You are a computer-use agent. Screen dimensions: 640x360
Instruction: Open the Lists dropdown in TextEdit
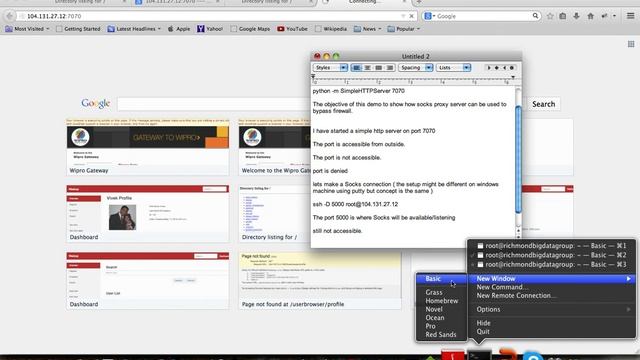453,68
